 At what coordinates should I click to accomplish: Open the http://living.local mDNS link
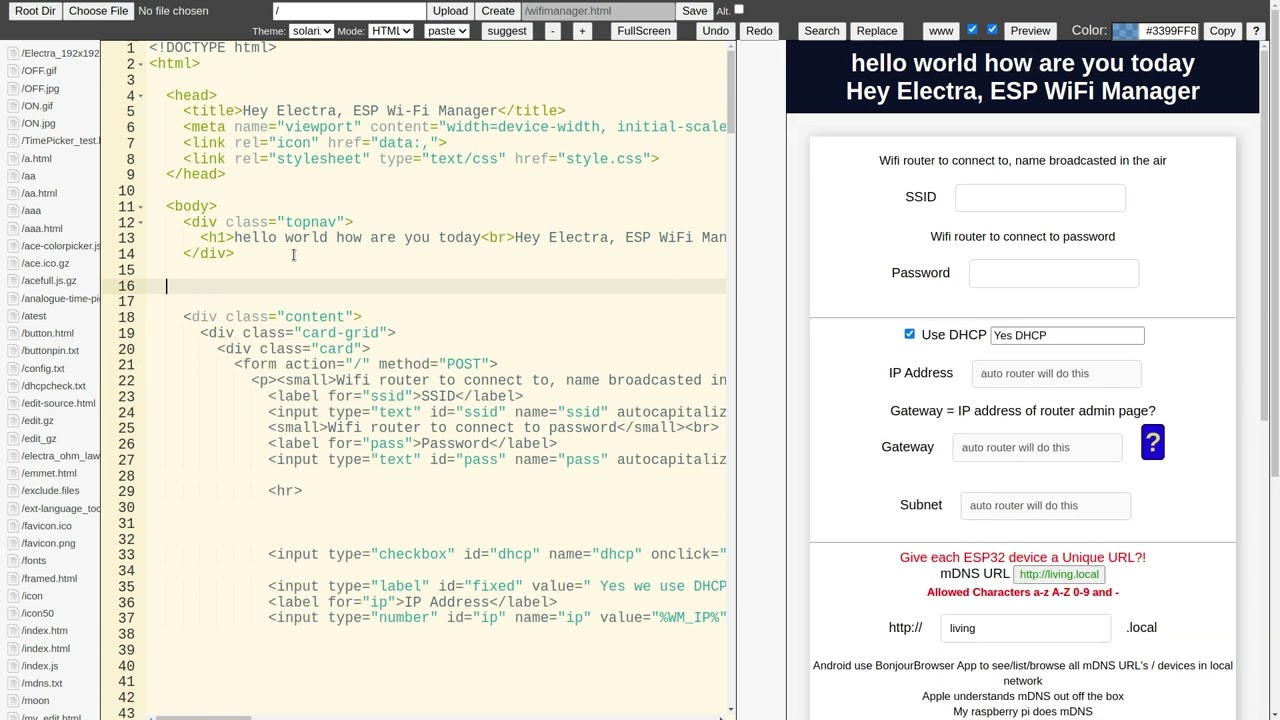click(x=1059, y=574)
